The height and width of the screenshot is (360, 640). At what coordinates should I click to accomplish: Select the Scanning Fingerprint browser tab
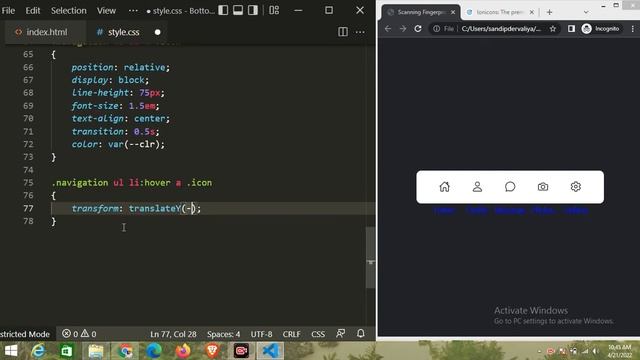420,12
